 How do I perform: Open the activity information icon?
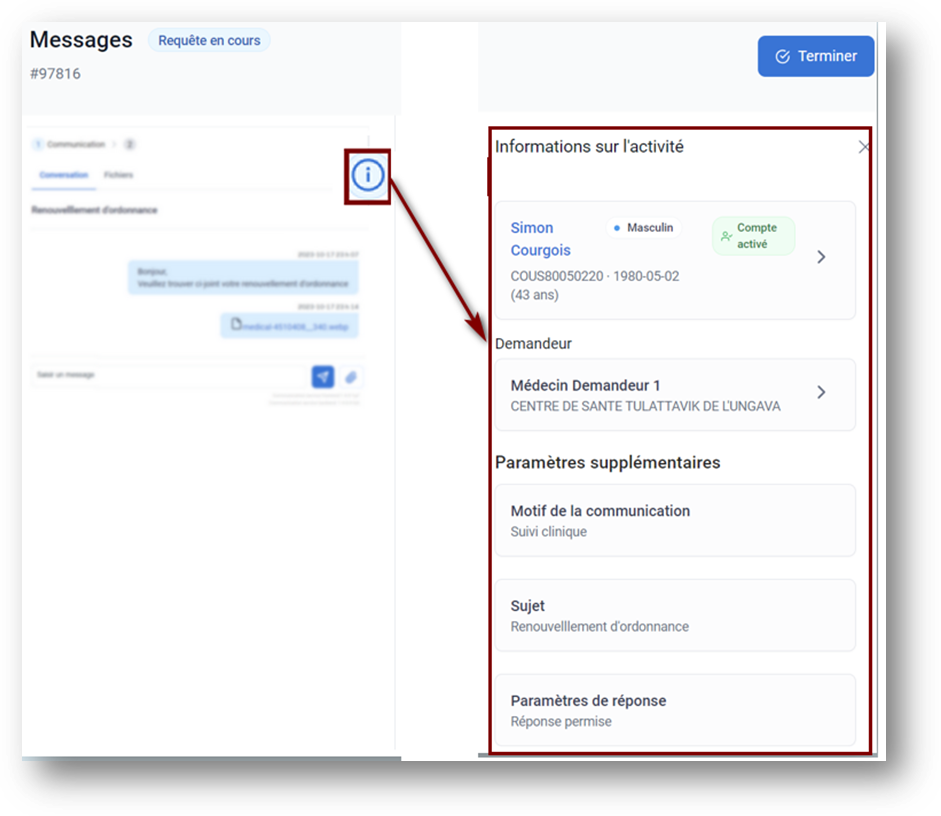pos(367,175)
